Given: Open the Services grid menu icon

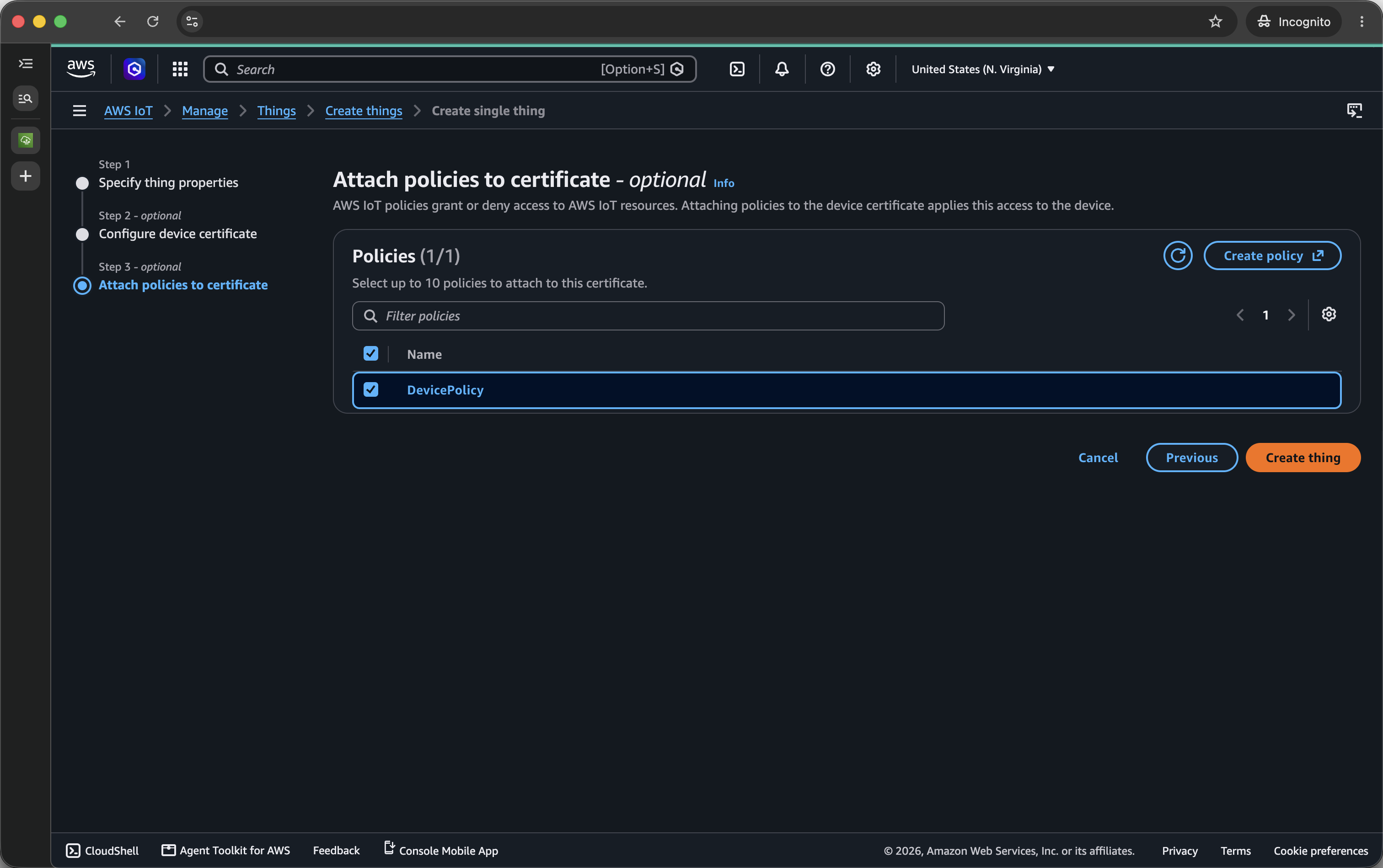Looking at the screenshot, I should tap(180, 69).
